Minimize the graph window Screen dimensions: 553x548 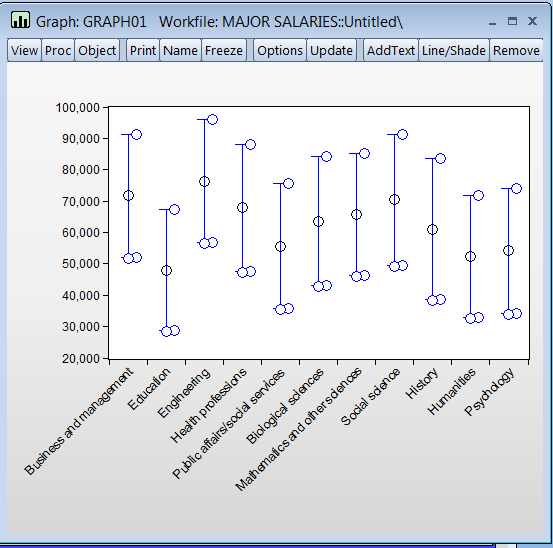pos(493,22)
